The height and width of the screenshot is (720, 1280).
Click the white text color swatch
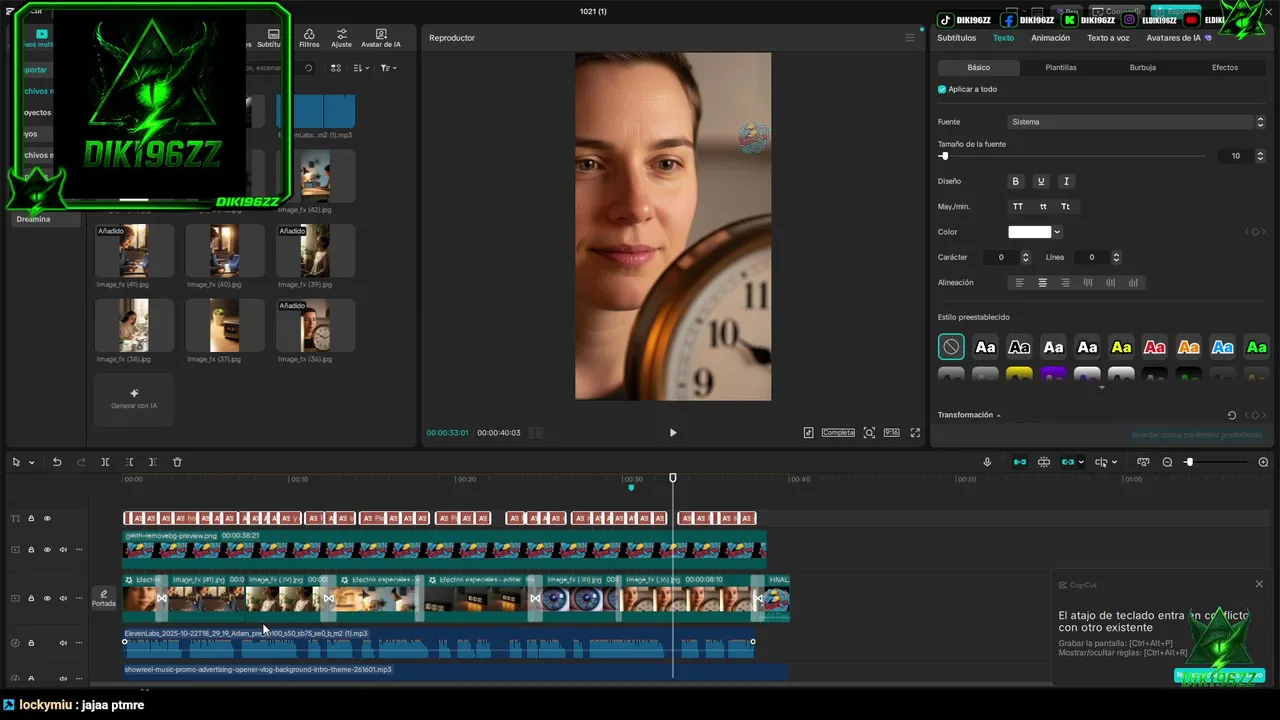[x=1030, y=232]
